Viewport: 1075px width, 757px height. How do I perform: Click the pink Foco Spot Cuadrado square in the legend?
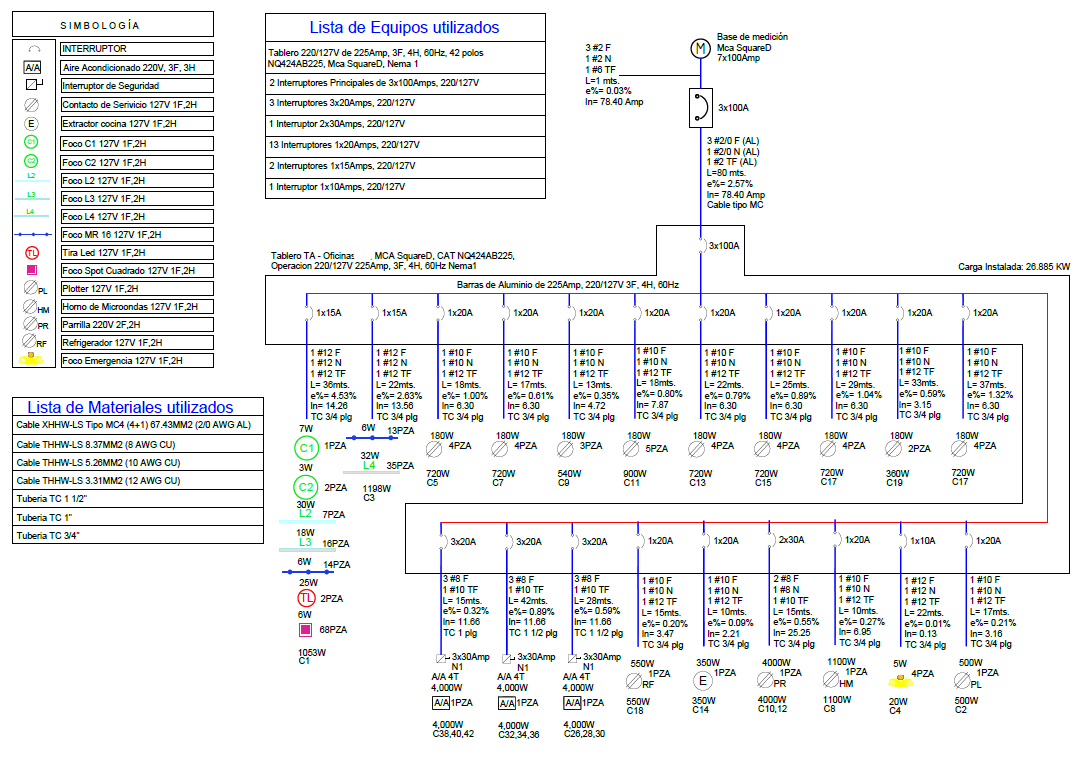32,271
